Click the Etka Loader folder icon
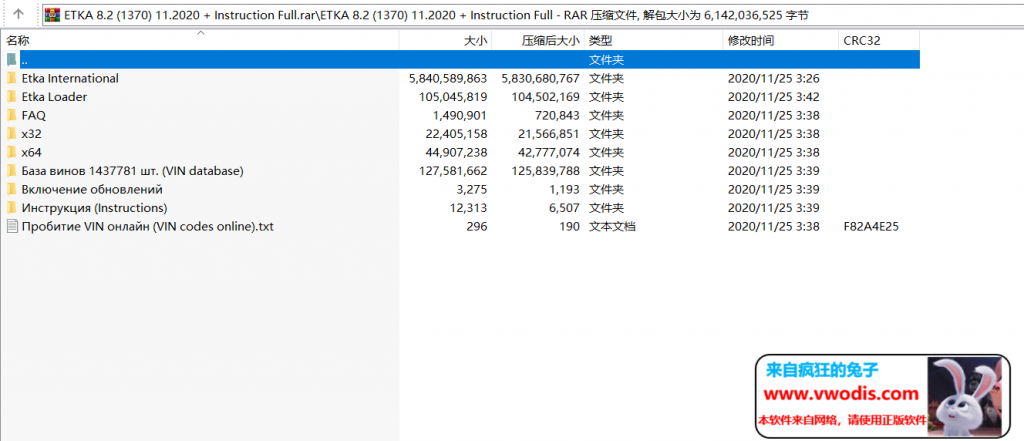Screen dimensions: 1024x441 [11, 97]
